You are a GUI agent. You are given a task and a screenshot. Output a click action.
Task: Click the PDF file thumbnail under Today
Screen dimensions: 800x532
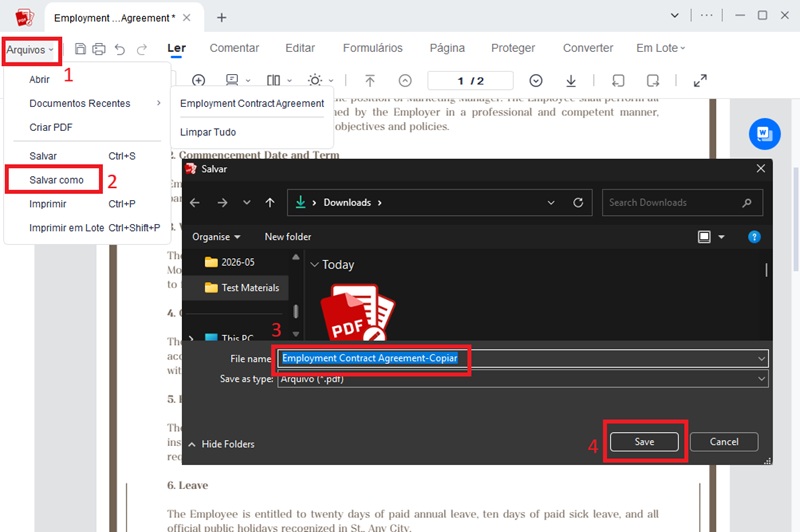click(358, 312)
